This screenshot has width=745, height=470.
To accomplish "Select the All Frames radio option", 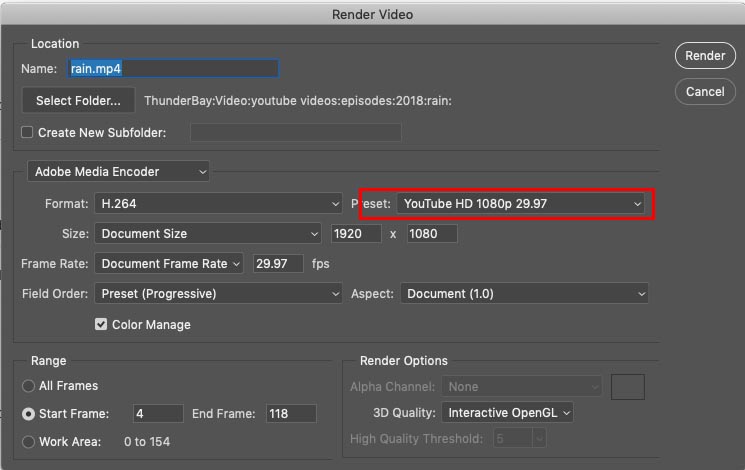I will tap(29, 386).
